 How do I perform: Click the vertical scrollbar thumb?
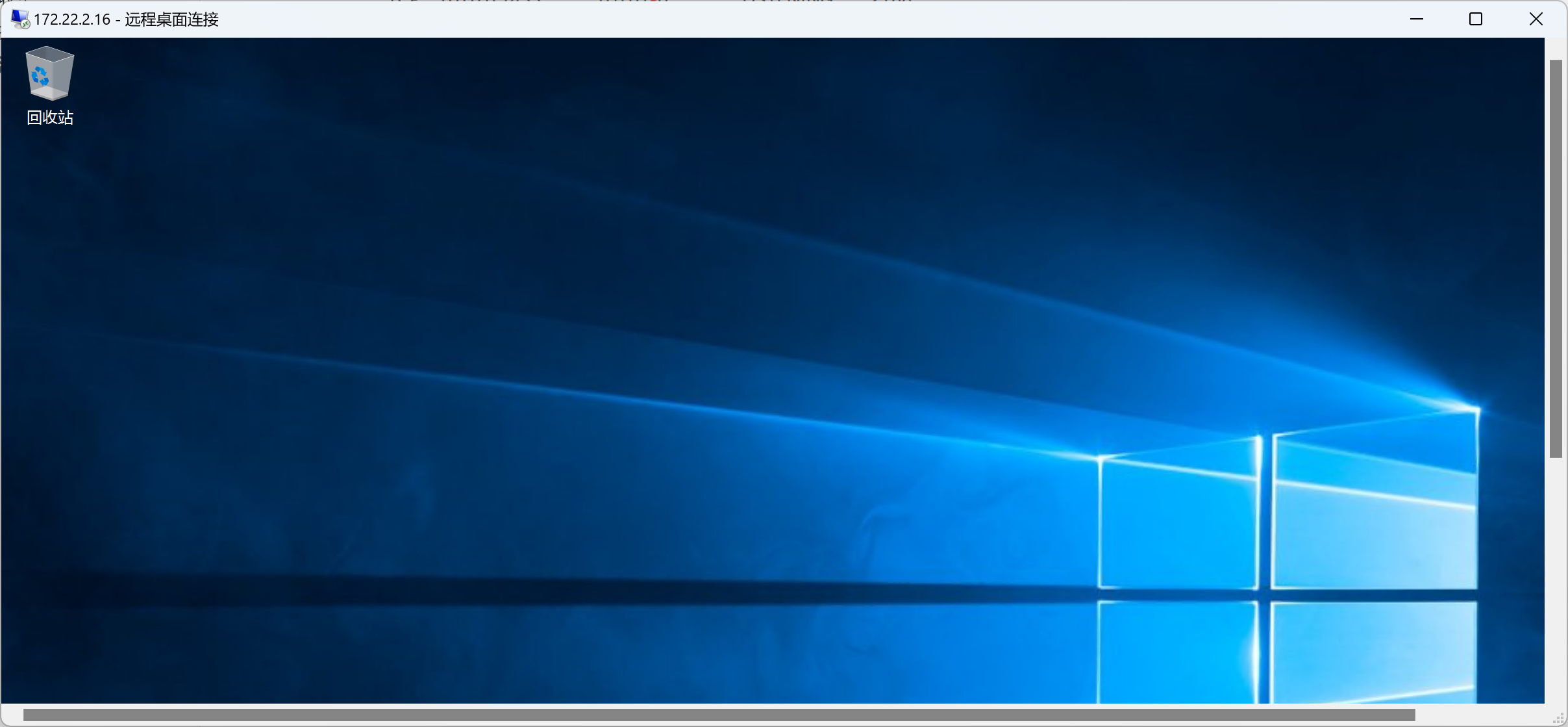pos(1556,259)
